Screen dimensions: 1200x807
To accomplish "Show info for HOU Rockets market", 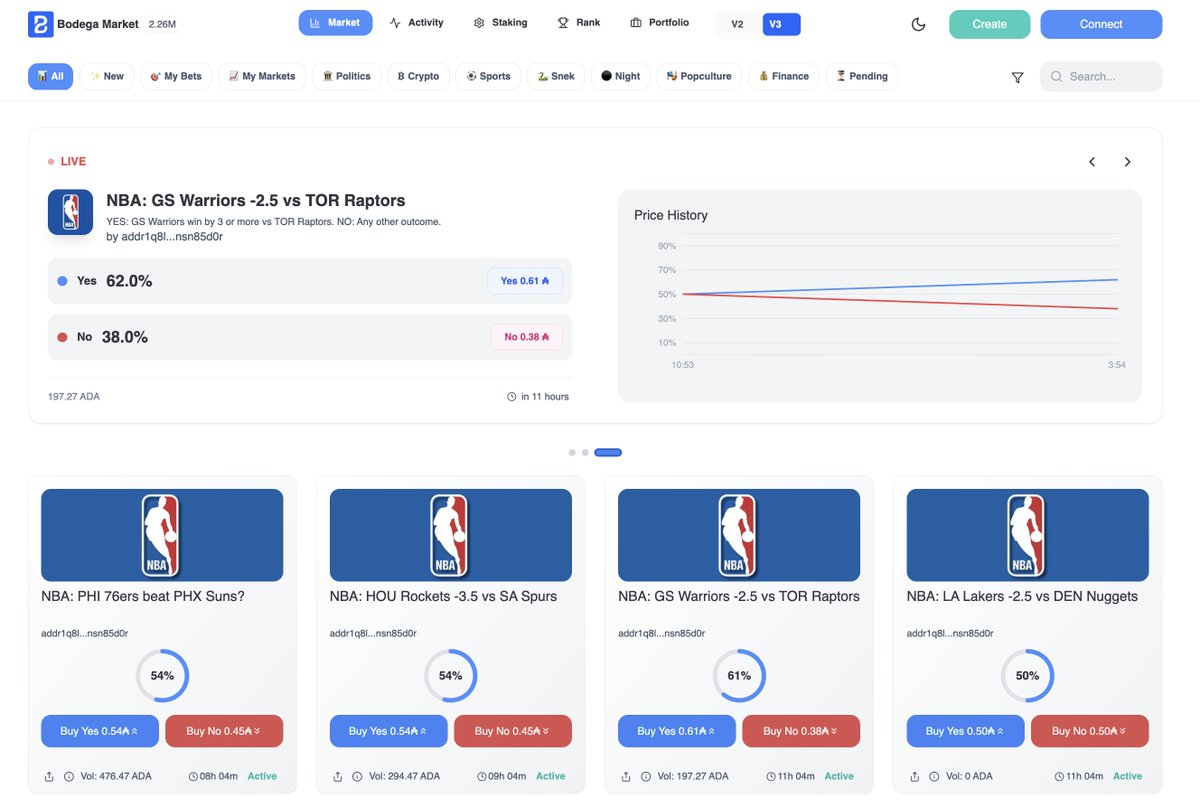I will tap(357, 776).
